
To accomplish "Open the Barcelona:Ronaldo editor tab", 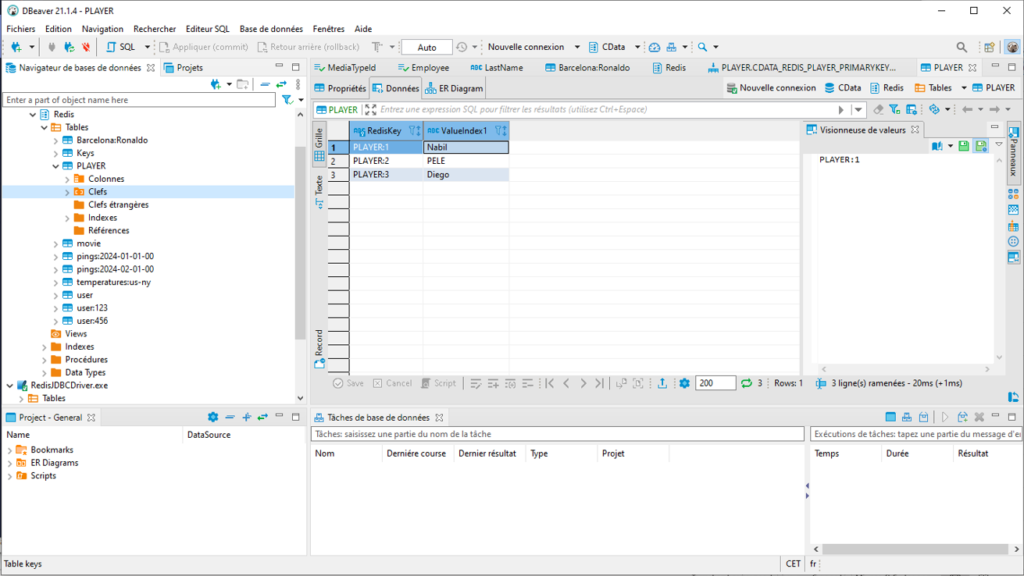I will click(587, 68).
